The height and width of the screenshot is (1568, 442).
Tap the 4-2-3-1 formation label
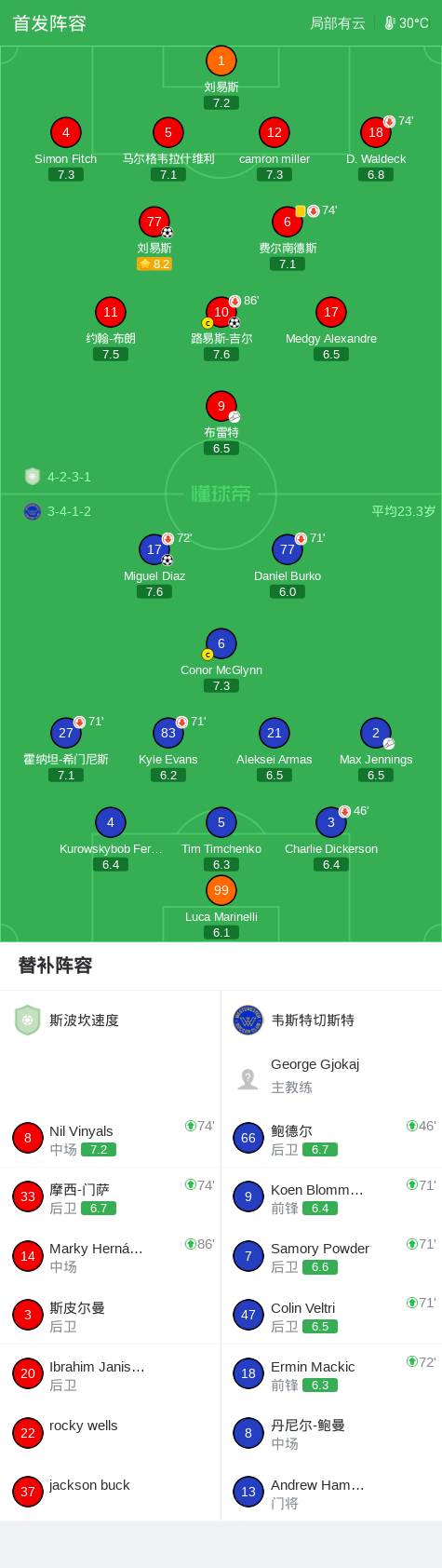click(70, 477)
